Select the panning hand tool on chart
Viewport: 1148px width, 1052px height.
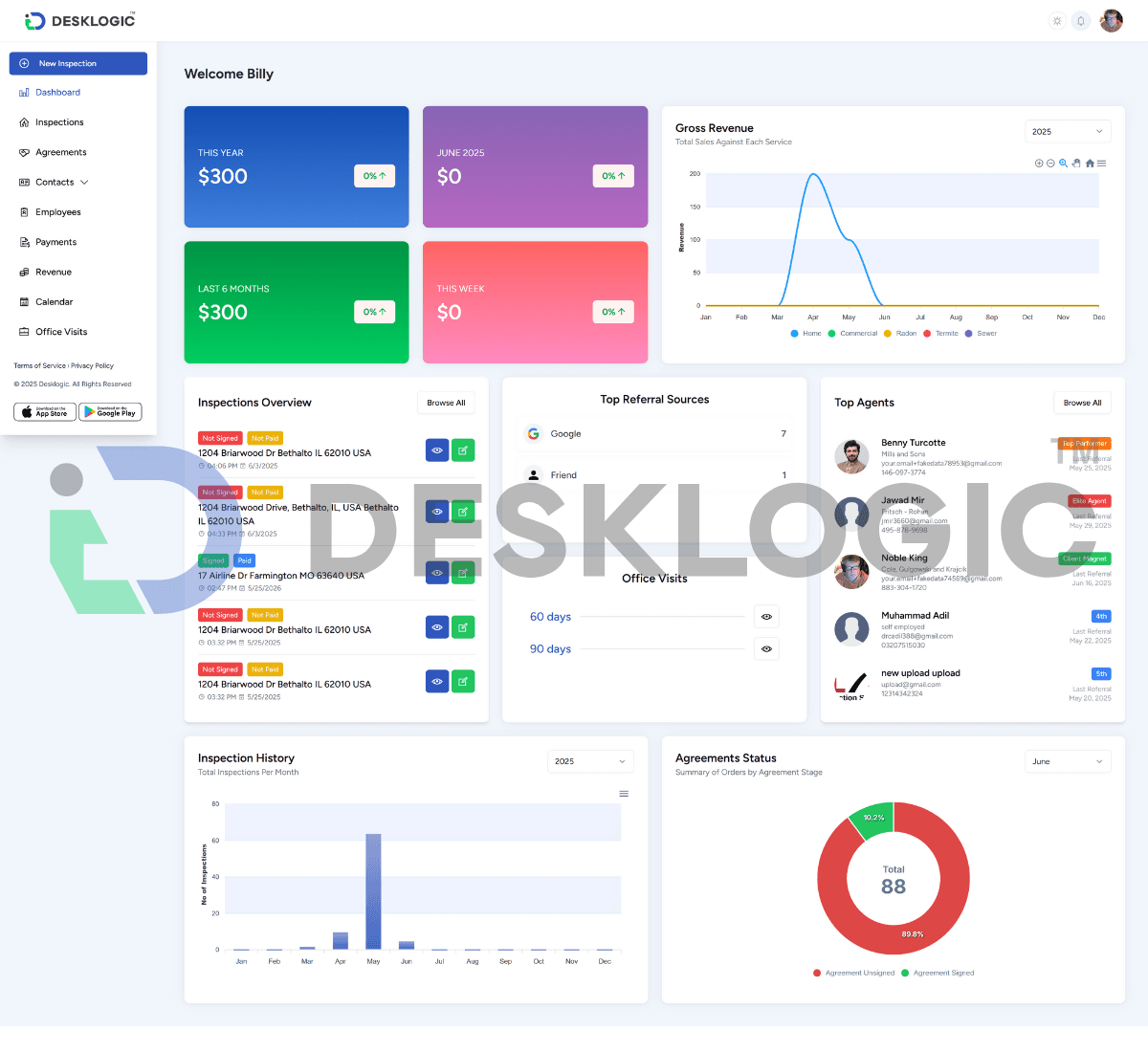click(x=1076, y=164)
